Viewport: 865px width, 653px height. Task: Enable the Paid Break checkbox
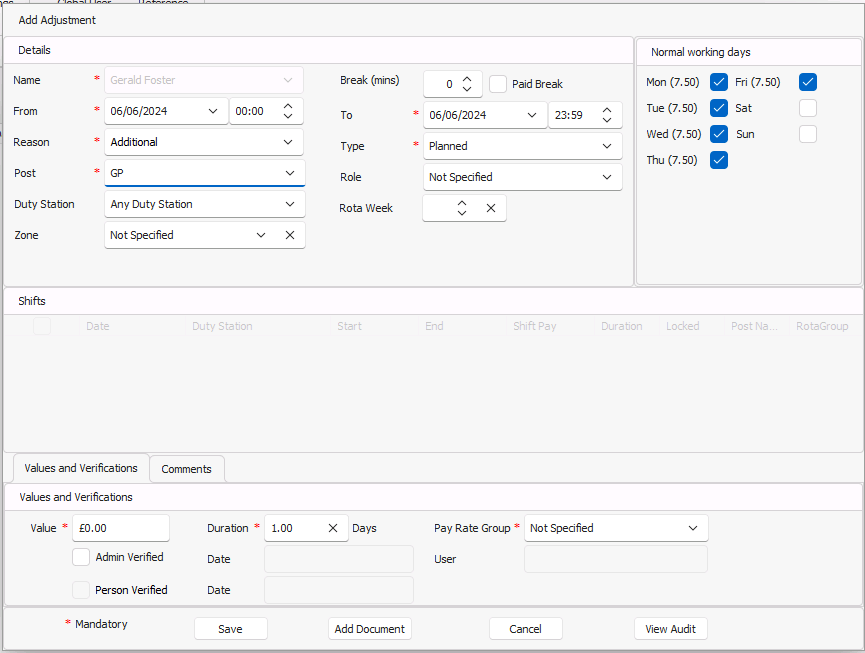[x=498, y=83]
